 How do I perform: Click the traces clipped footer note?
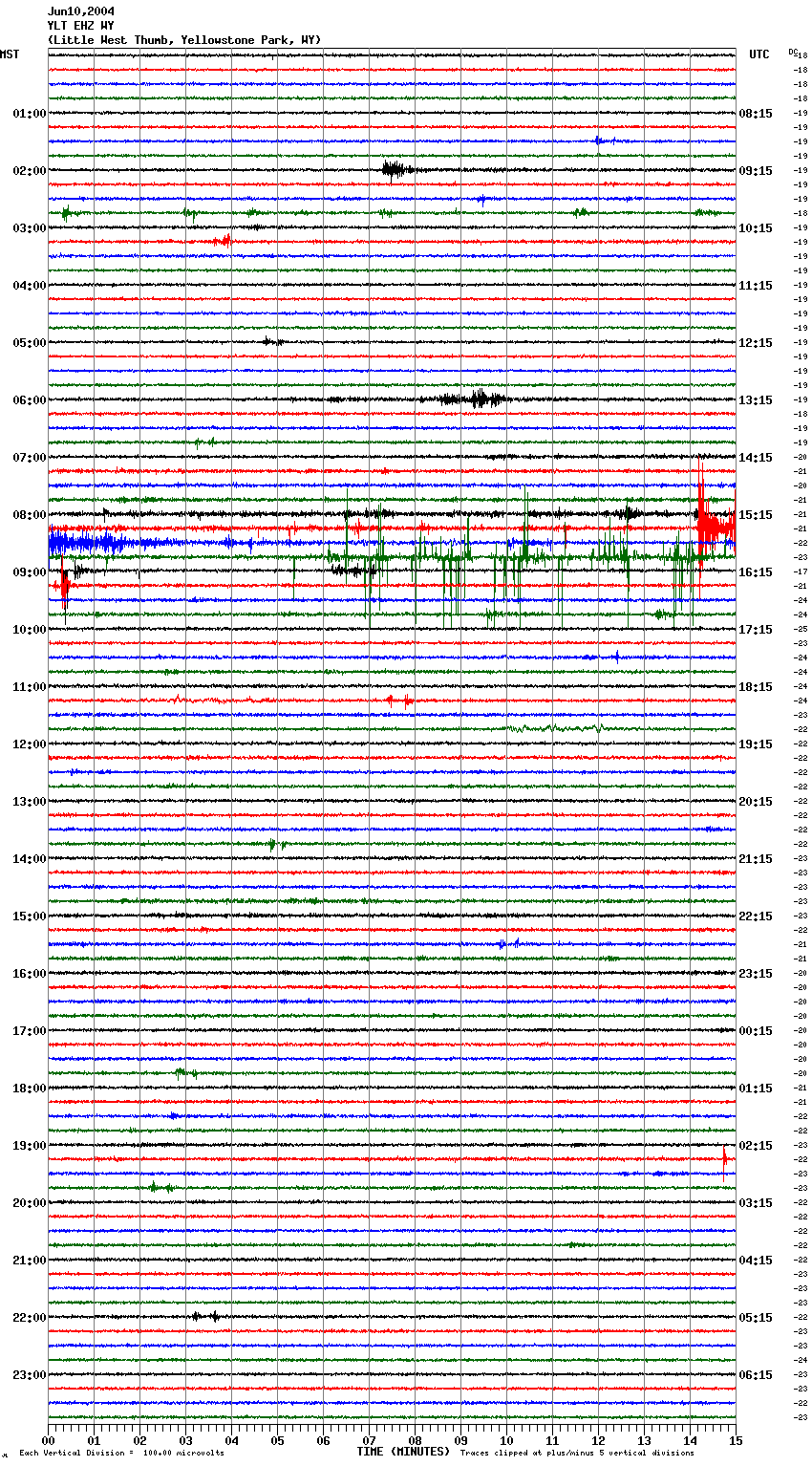pos(577,1453)
